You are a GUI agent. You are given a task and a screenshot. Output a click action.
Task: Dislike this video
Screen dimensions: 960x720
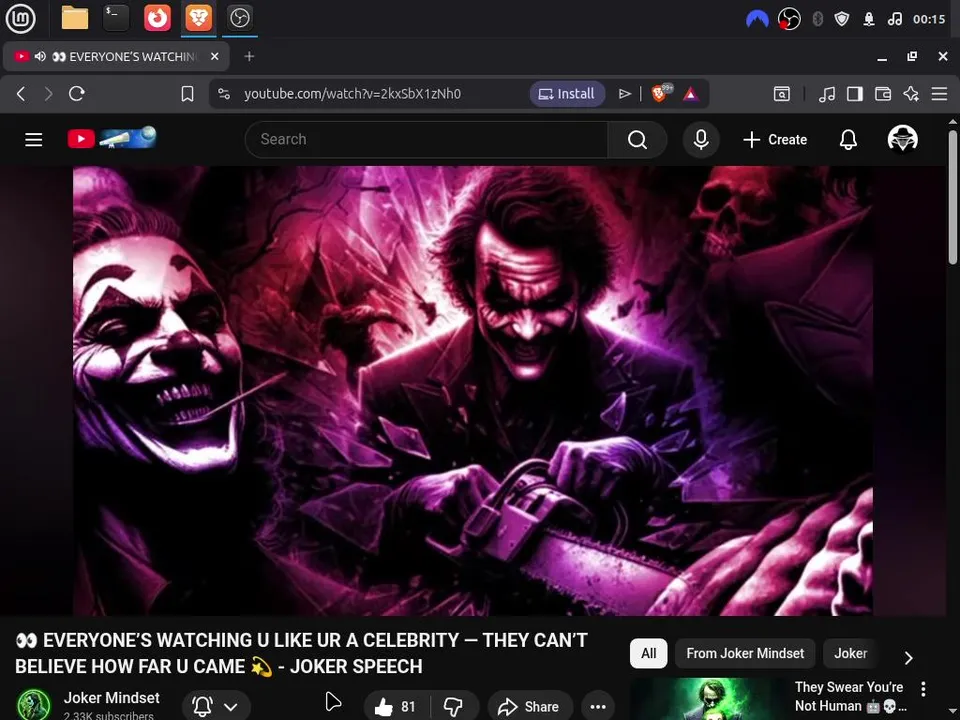click(454, 707)
